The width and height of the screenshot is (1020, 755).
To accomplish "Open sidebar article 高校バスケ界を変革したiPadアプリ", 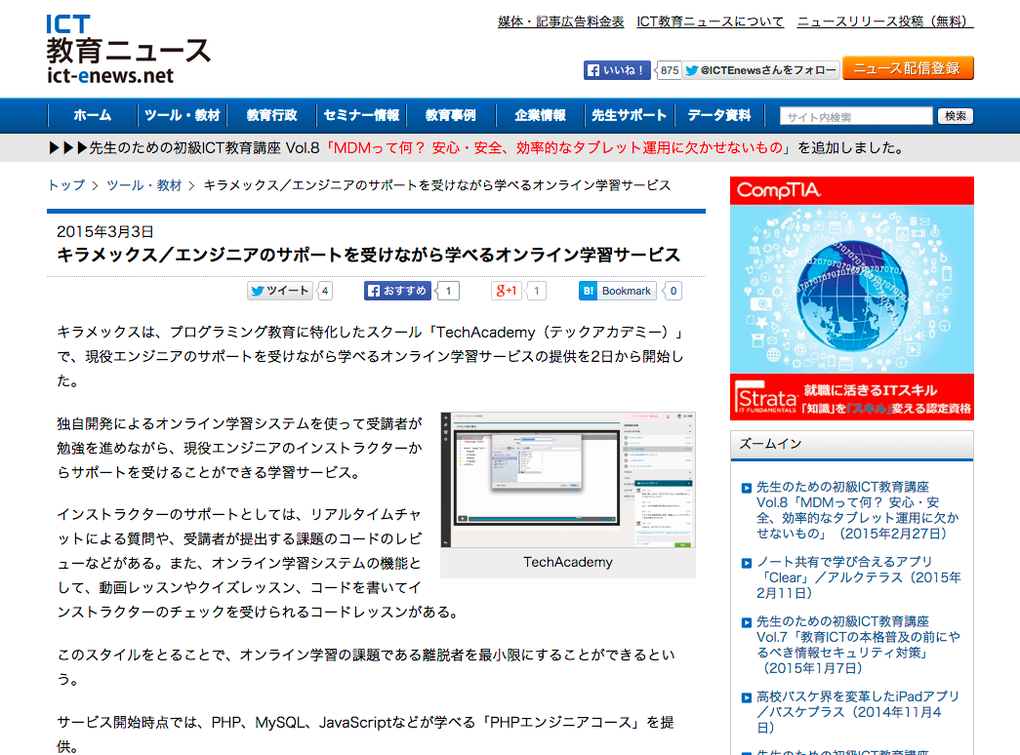I will coord(857,711).
